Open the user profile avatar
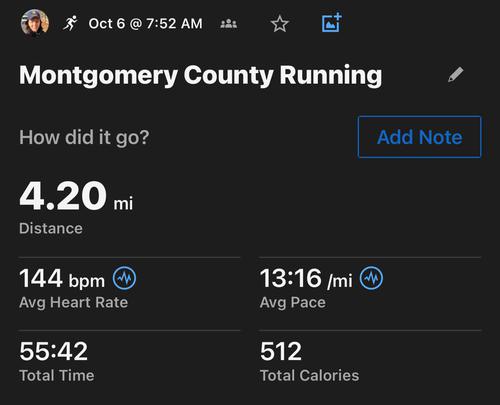Viewport: 500px width, 405px height. (35, 22)
